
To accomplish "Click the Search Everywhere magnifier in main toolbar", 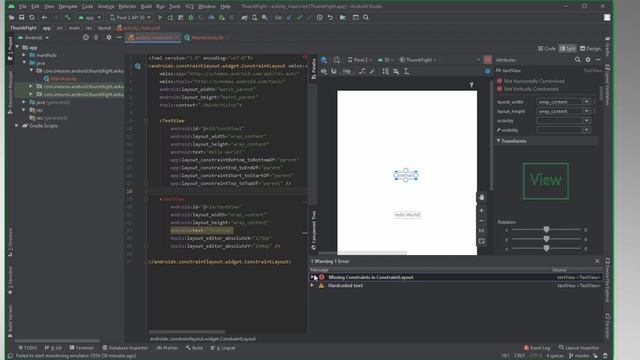I will (x=366, y=18).
